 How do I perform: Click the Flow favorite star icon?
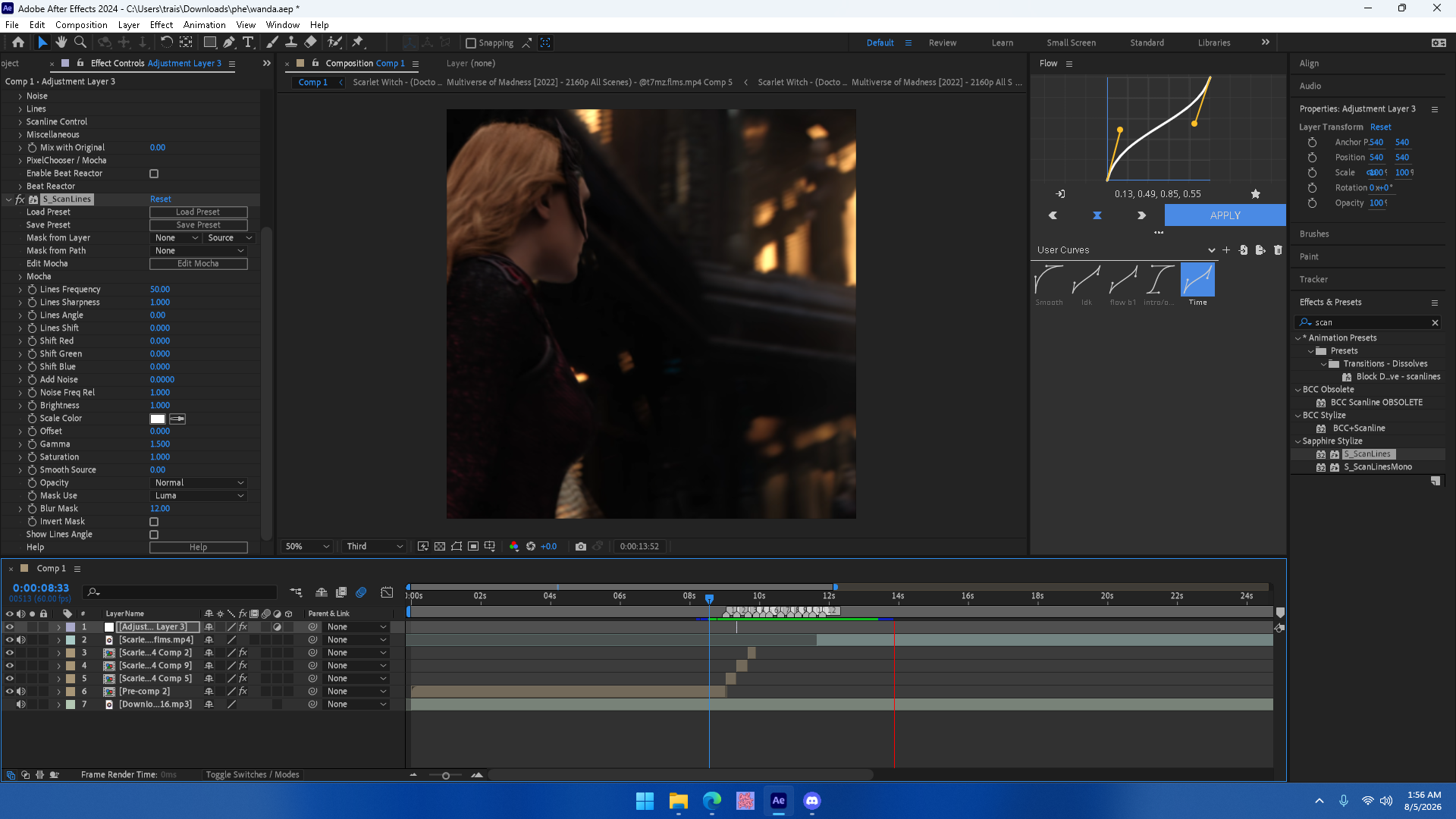pyautogui.click(x=1256, y=194)
